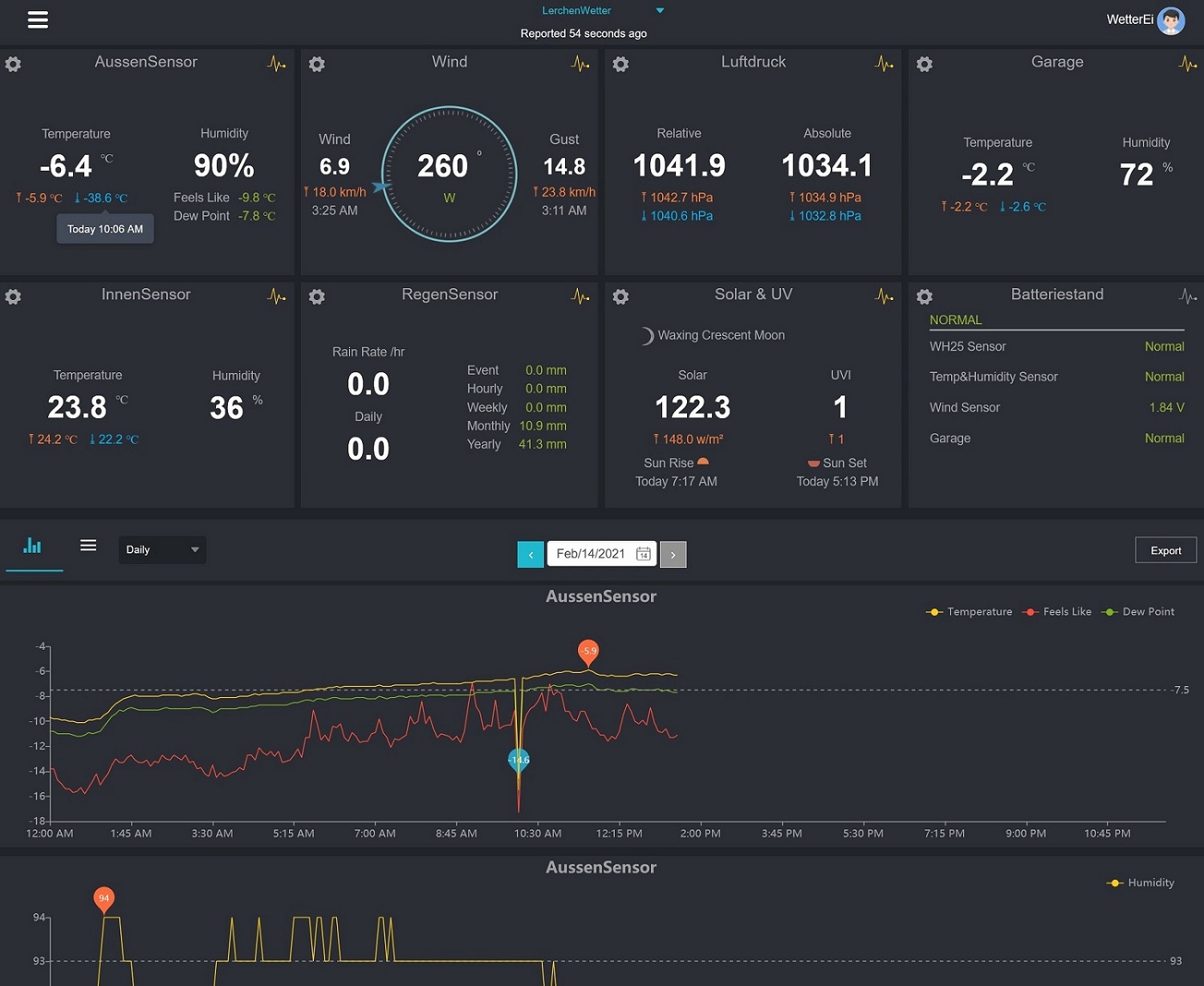Screen dimensions: 1204x986
Task: Click AussenSensor low value -38.6 °C
Action: pos(100,198)
